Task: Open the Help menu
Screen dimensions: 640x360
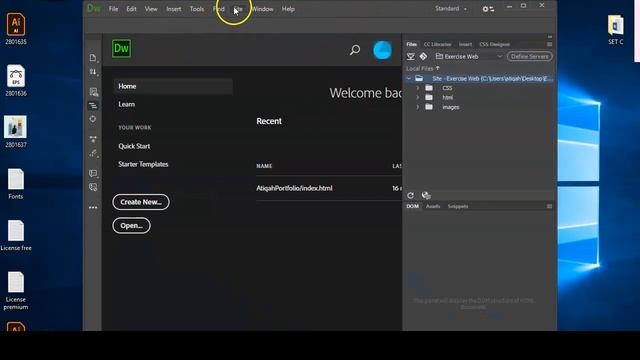Action: coord(288,9)
